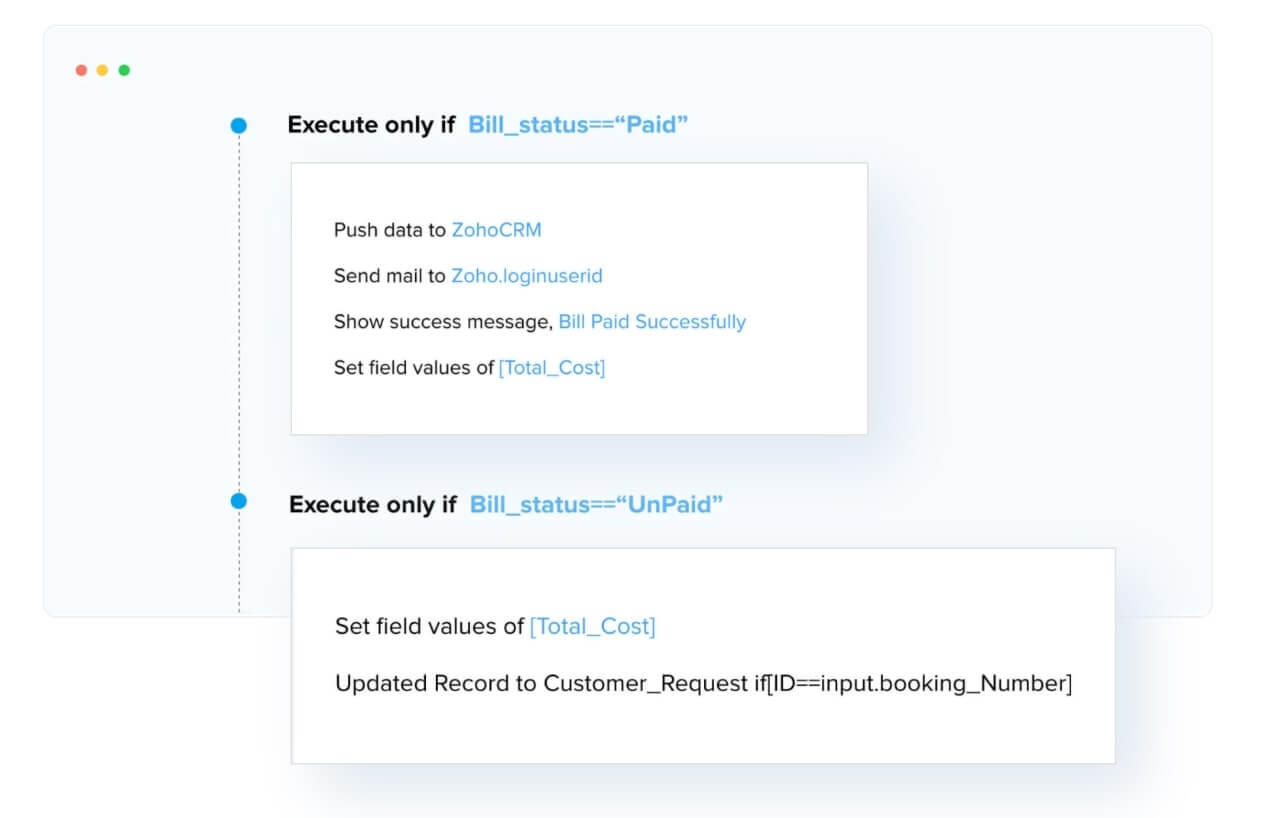Click the 'Execute only if' heading for Paid
Screen dimensions: 1286x818
pos(371,125)
